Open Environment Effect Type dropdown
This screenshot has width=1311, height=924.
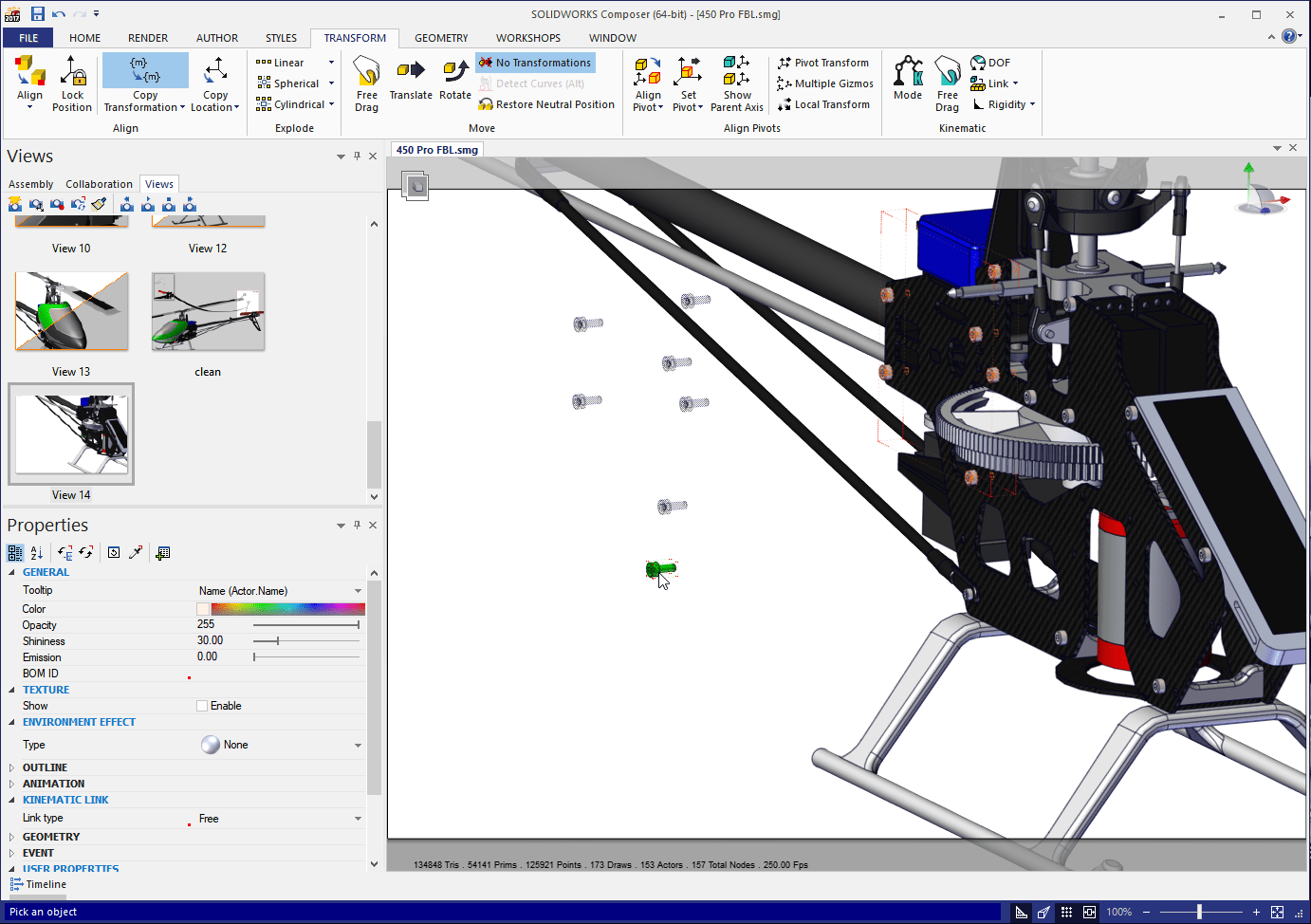pos(358,745)
